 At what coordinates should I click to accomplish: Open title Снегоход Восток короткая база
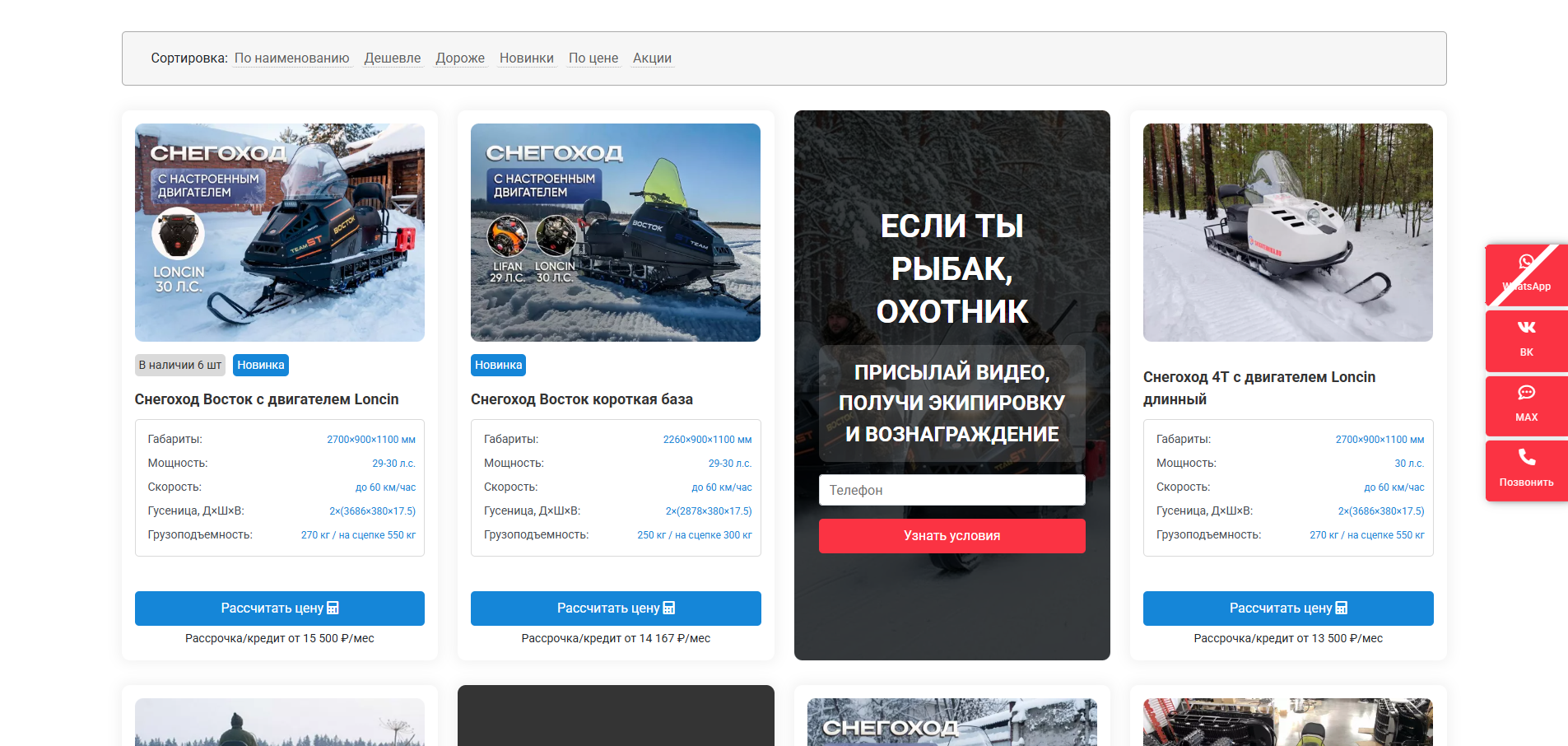582,399
